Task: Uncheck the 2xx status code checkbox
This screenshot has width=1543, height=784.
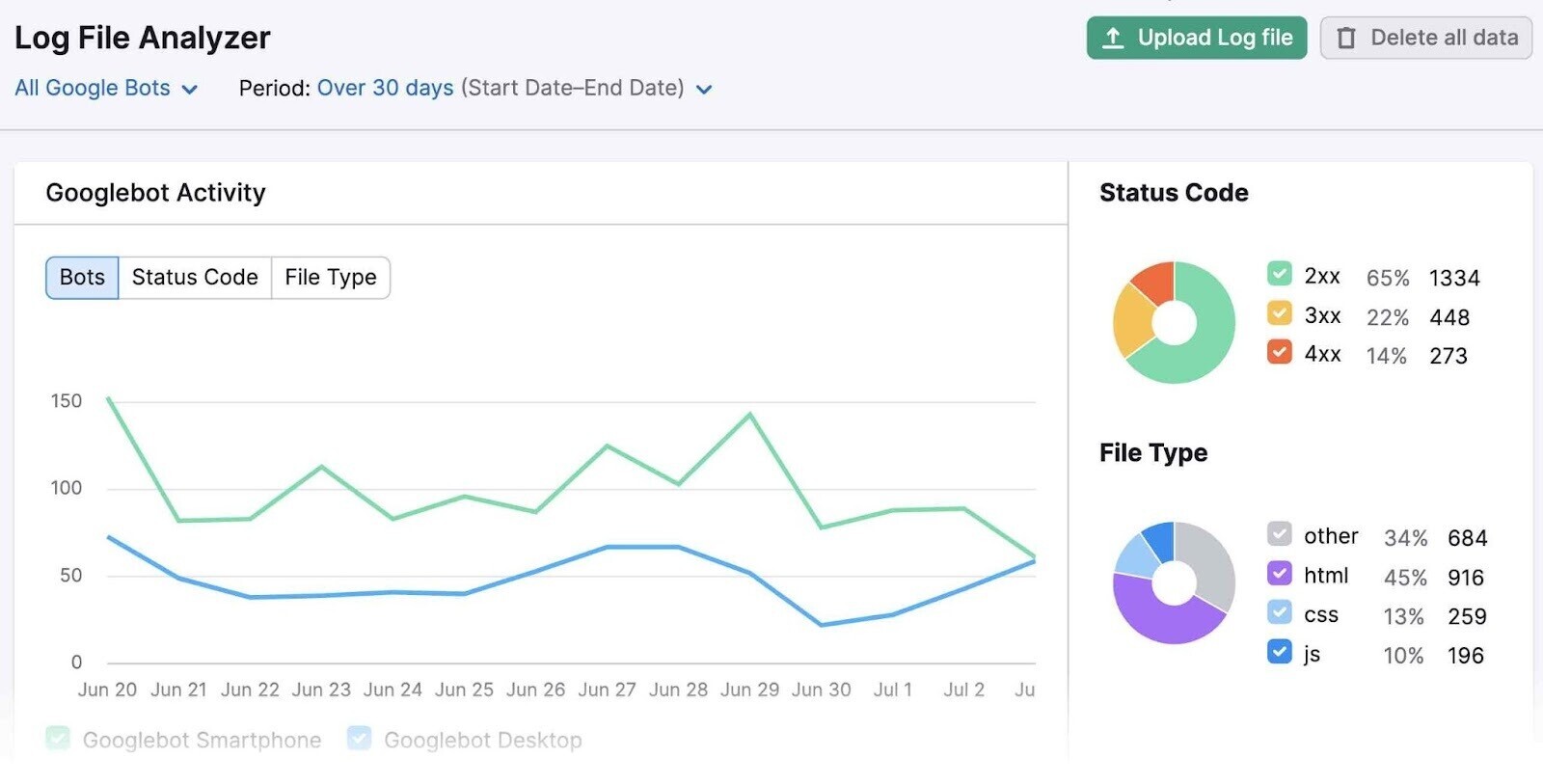Action: [x=1279, y=274]
